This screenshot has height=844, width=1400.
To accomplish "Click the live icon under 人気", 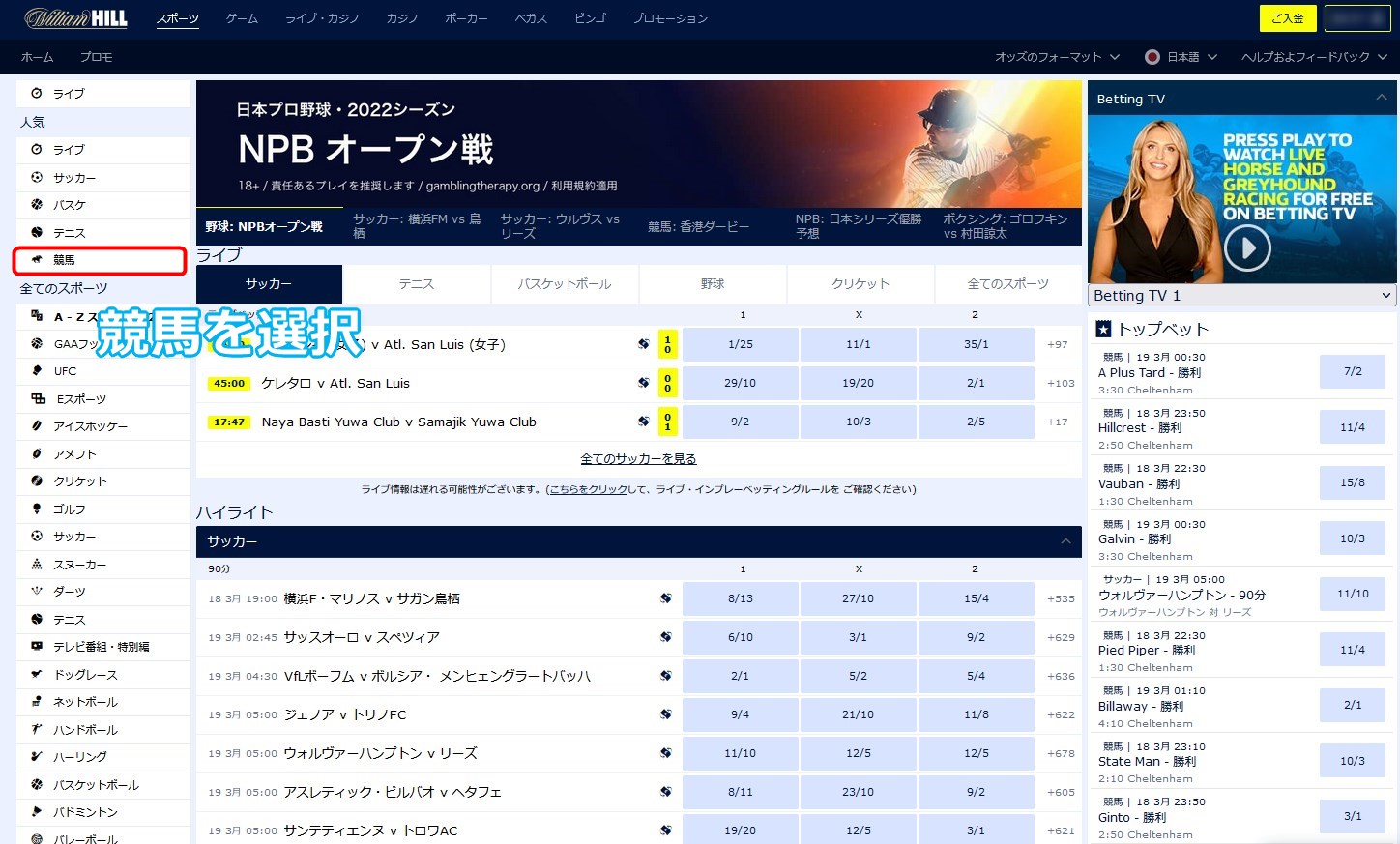I will (37, 149).
